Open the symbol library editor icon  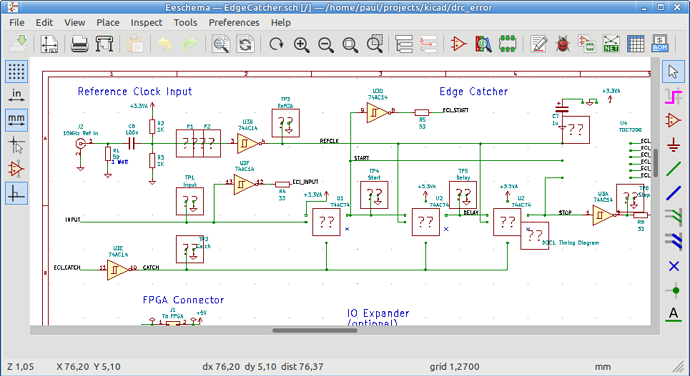459,44
